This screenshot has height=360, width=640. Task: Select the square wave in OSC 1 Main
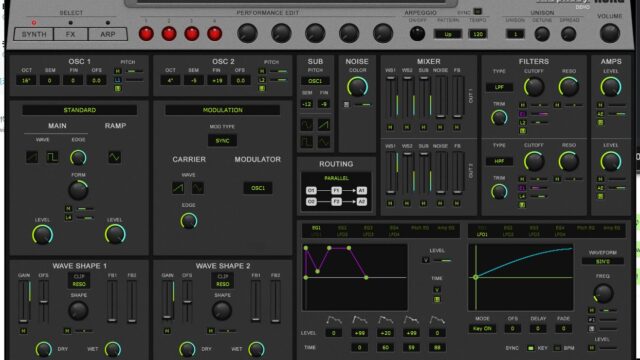(x=52, y=157)
